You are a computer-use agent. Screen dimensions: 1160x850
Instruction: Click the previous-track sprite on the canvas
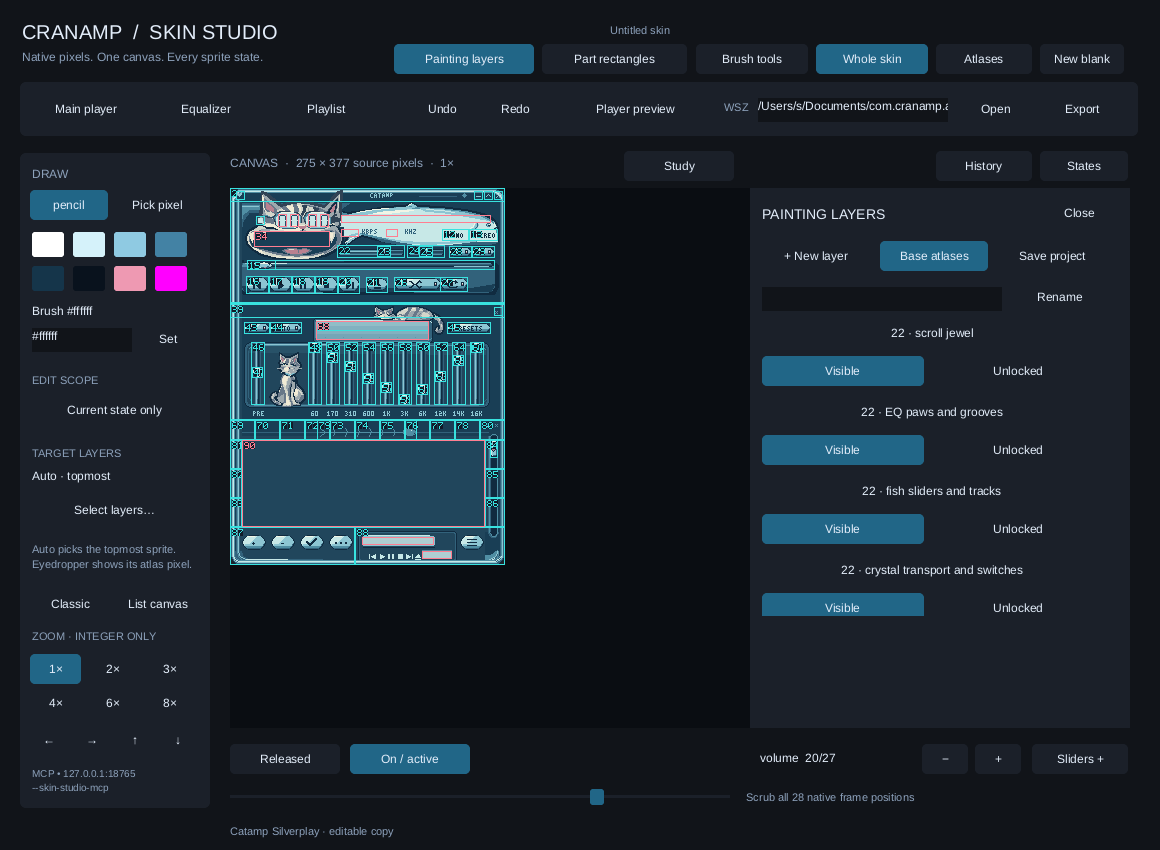pyautogui.click(x=257, y=285)
